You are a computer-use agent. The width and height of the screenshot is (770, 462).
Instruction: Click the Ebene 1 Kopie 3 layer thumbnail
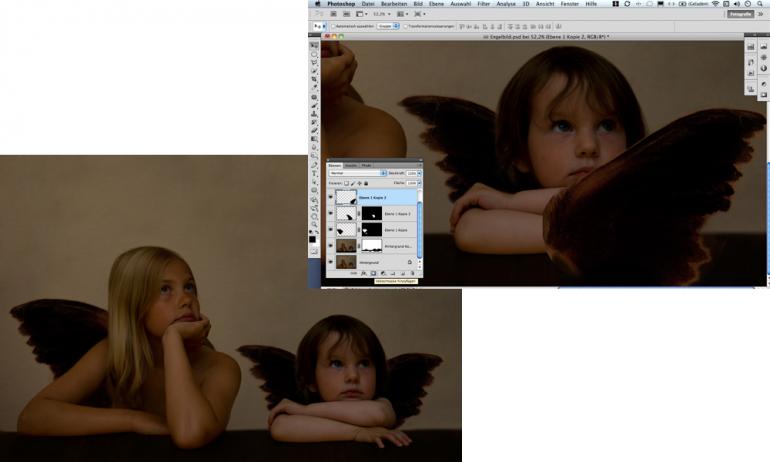point(346,197)
